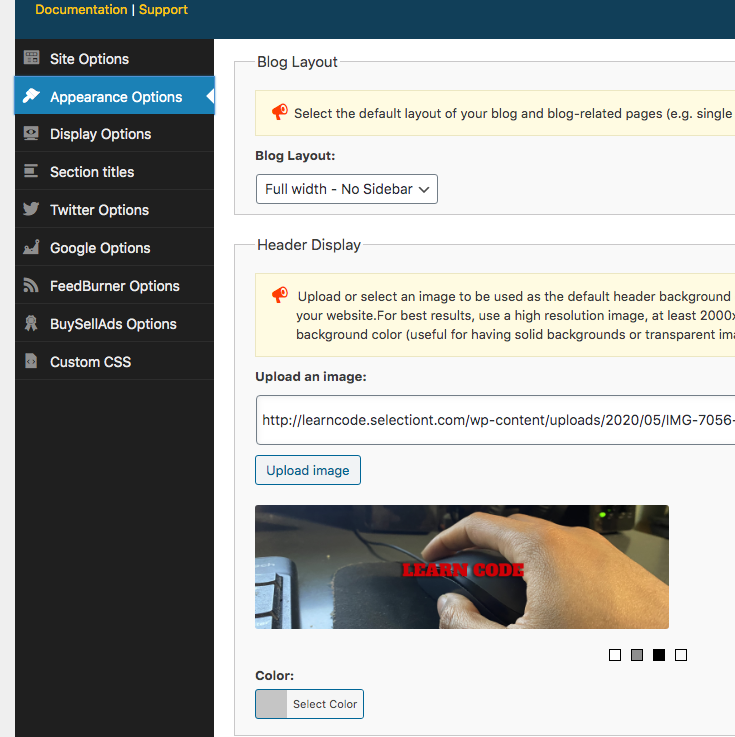The image size is (735, 737).
Task: Select the gray preview background swatch
Action: click(x=637, y=655)
